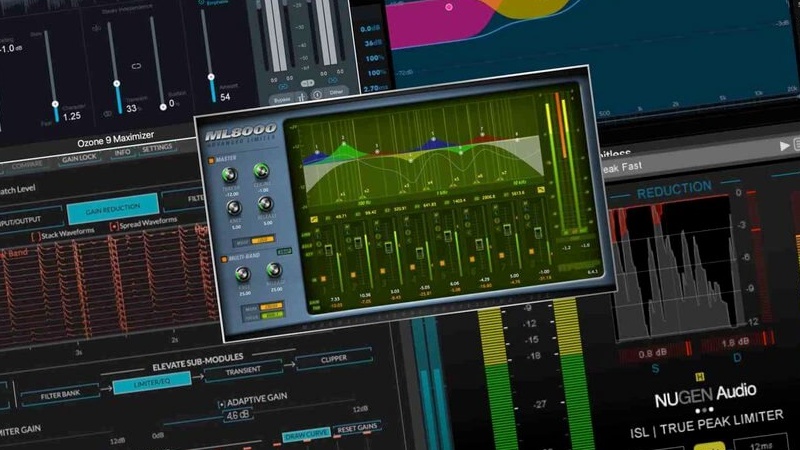Viewport: 800px width, 450px height.
Task: Toggle the ADAPTIVE GAIN checkbox
Action: pyautogui.click(x=221, y=405)
